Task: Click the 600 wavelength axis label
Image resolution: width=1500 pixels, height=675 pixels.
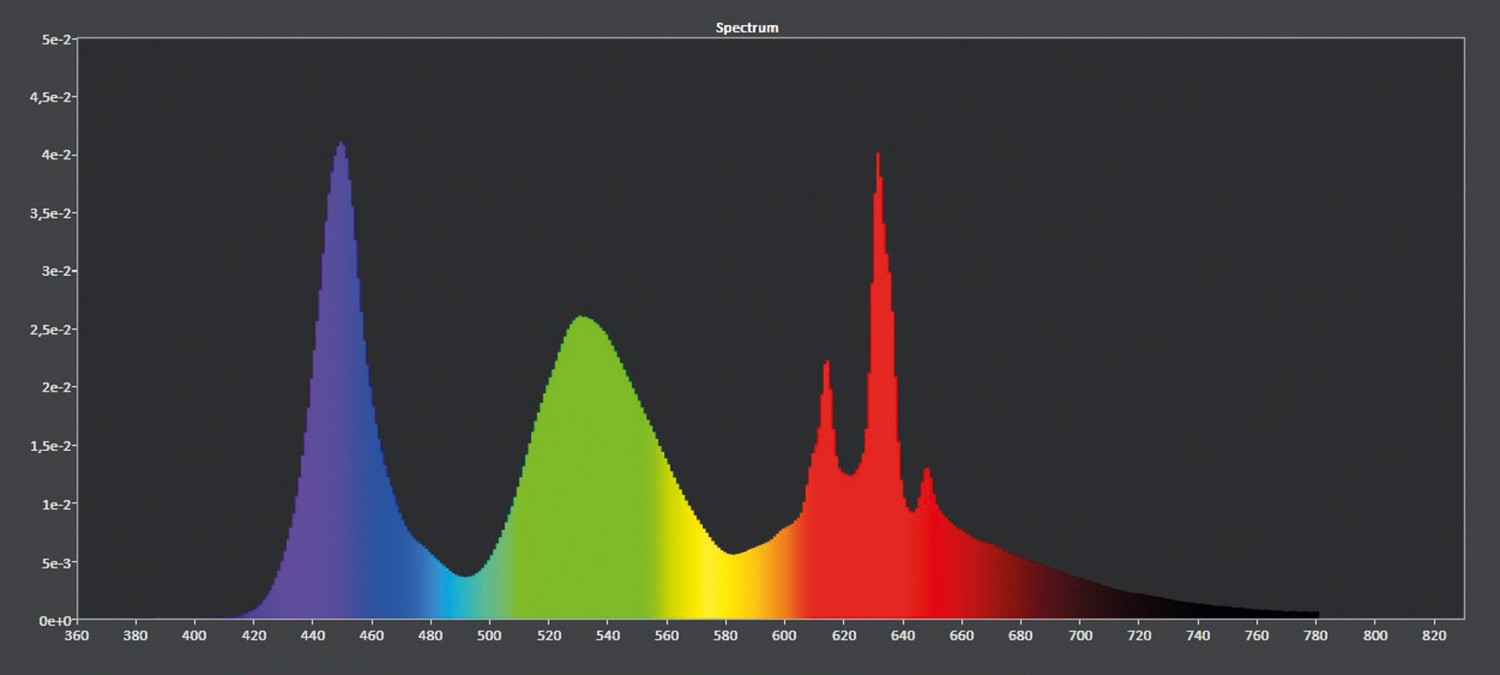Action: click(784, 635)
